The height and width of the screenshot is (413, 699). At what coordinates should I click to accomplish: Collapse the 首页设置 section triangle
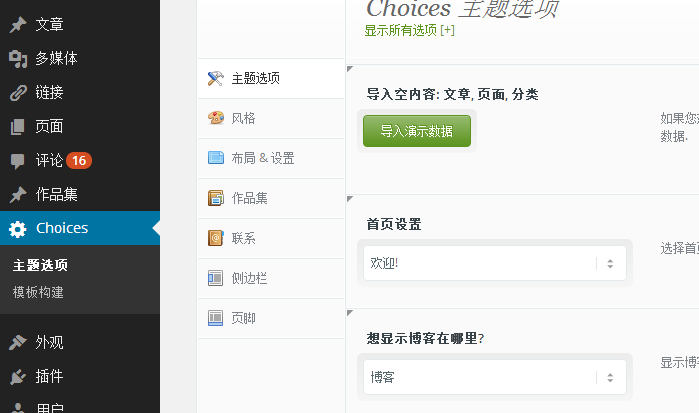350,198
